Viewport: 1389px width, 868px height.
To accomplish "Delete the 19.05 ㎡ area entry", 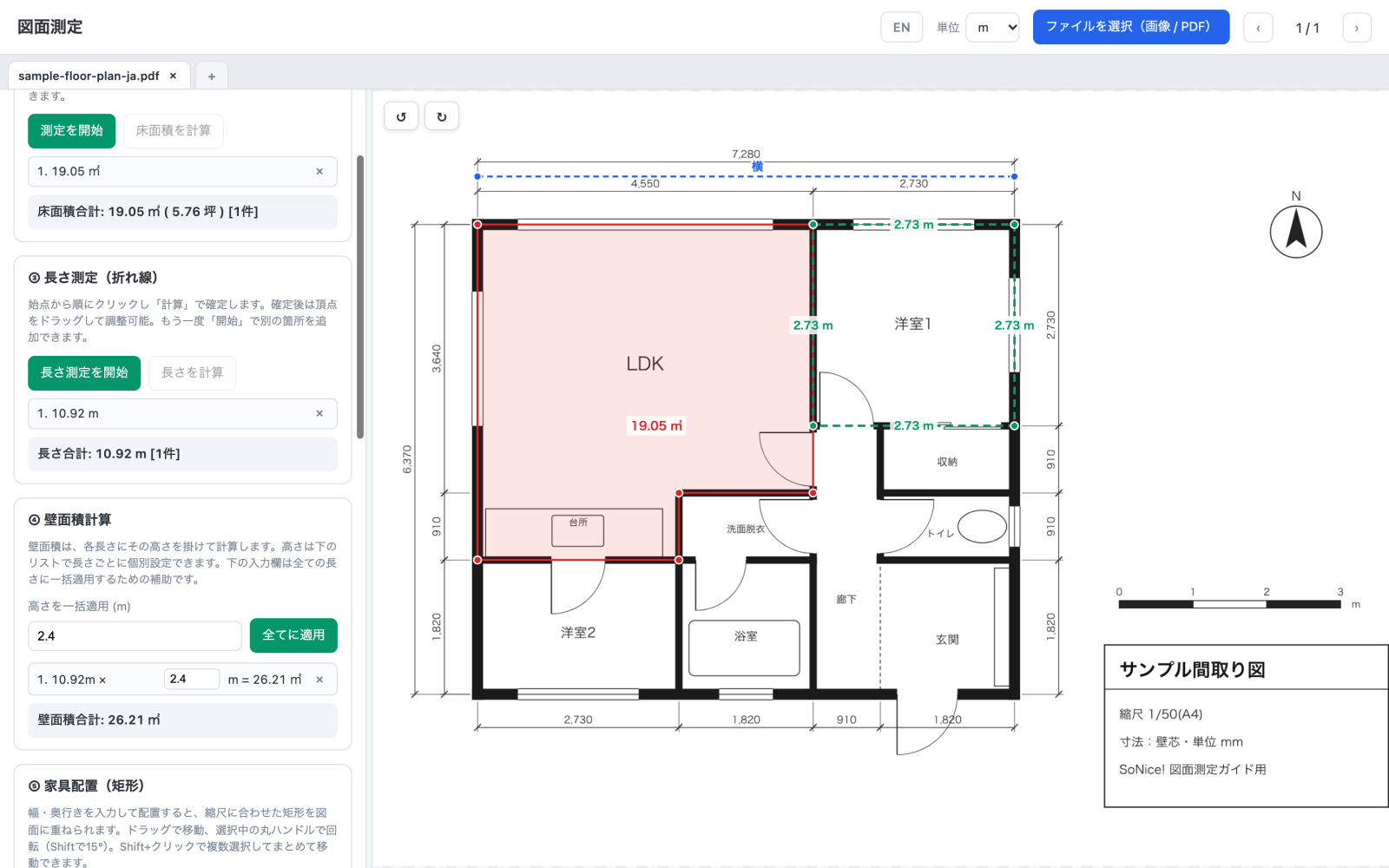I will coord(319,172).
